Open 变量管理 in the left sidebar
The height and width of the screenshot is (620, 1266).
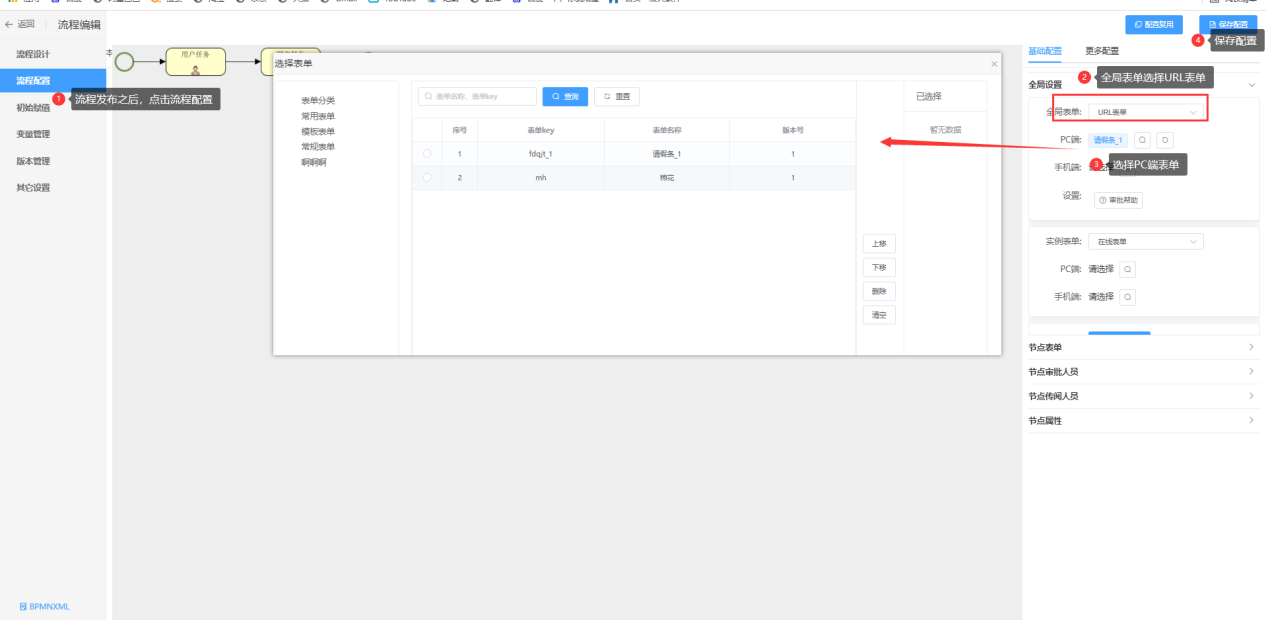tap(33, 134)
